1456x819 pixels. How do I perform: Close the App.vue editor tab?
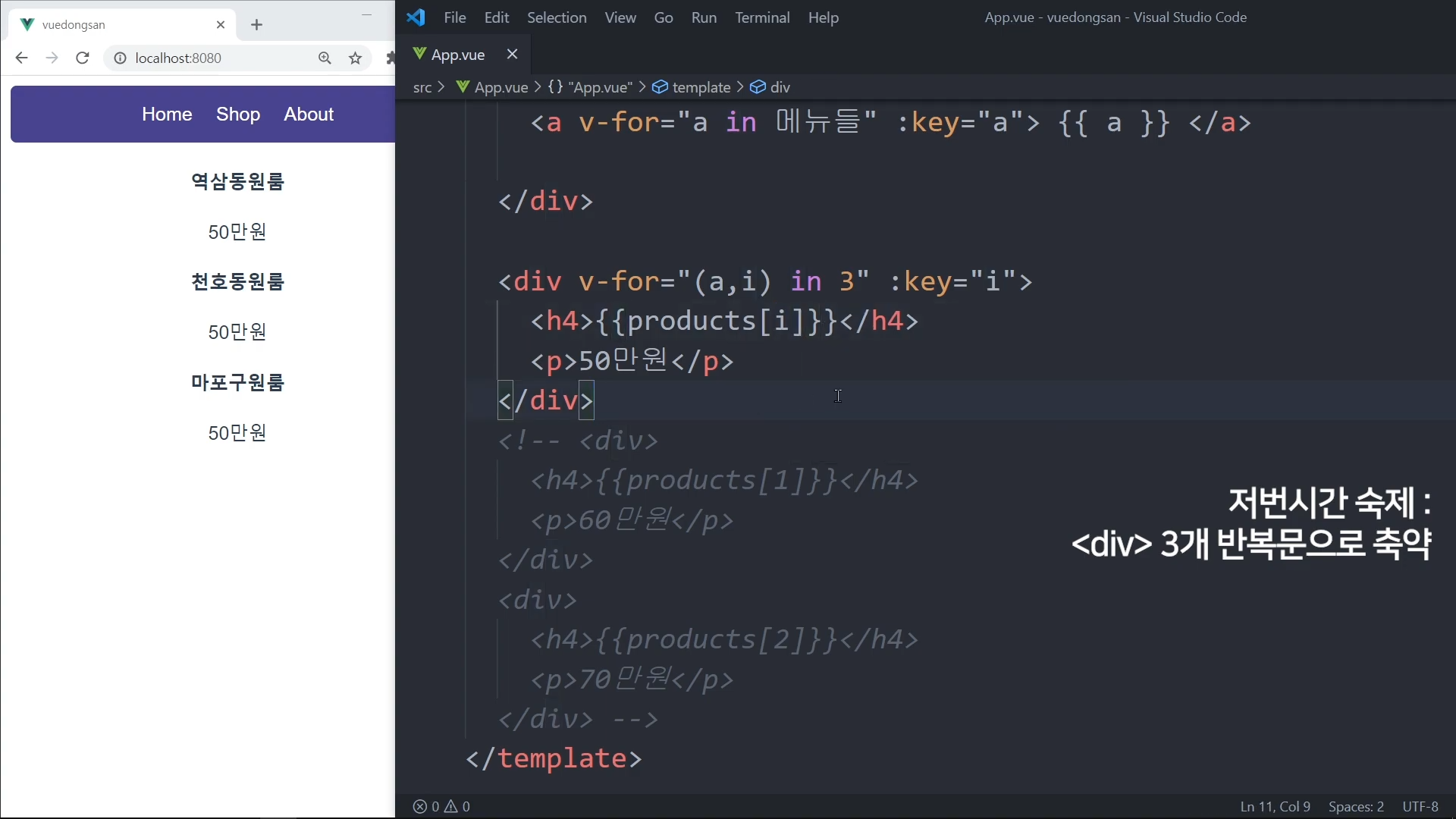[x=512, y=55]
